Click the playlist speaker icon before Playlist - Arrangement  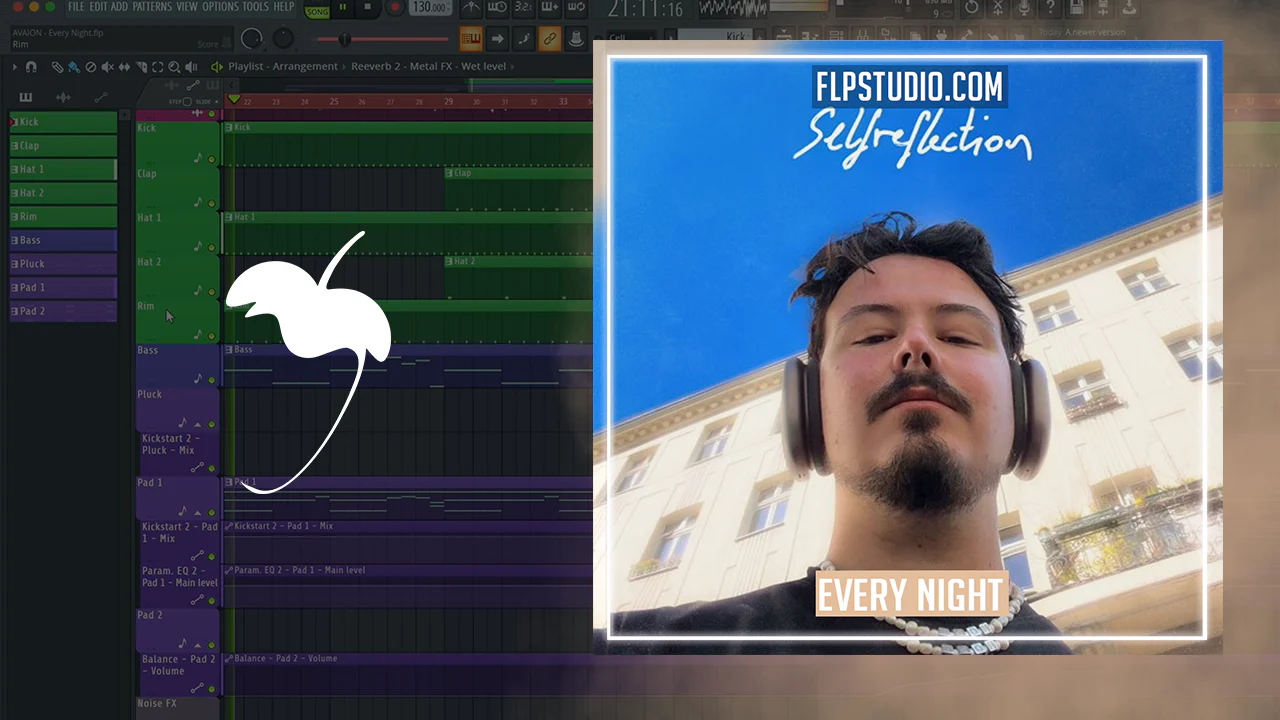point(217,67)
